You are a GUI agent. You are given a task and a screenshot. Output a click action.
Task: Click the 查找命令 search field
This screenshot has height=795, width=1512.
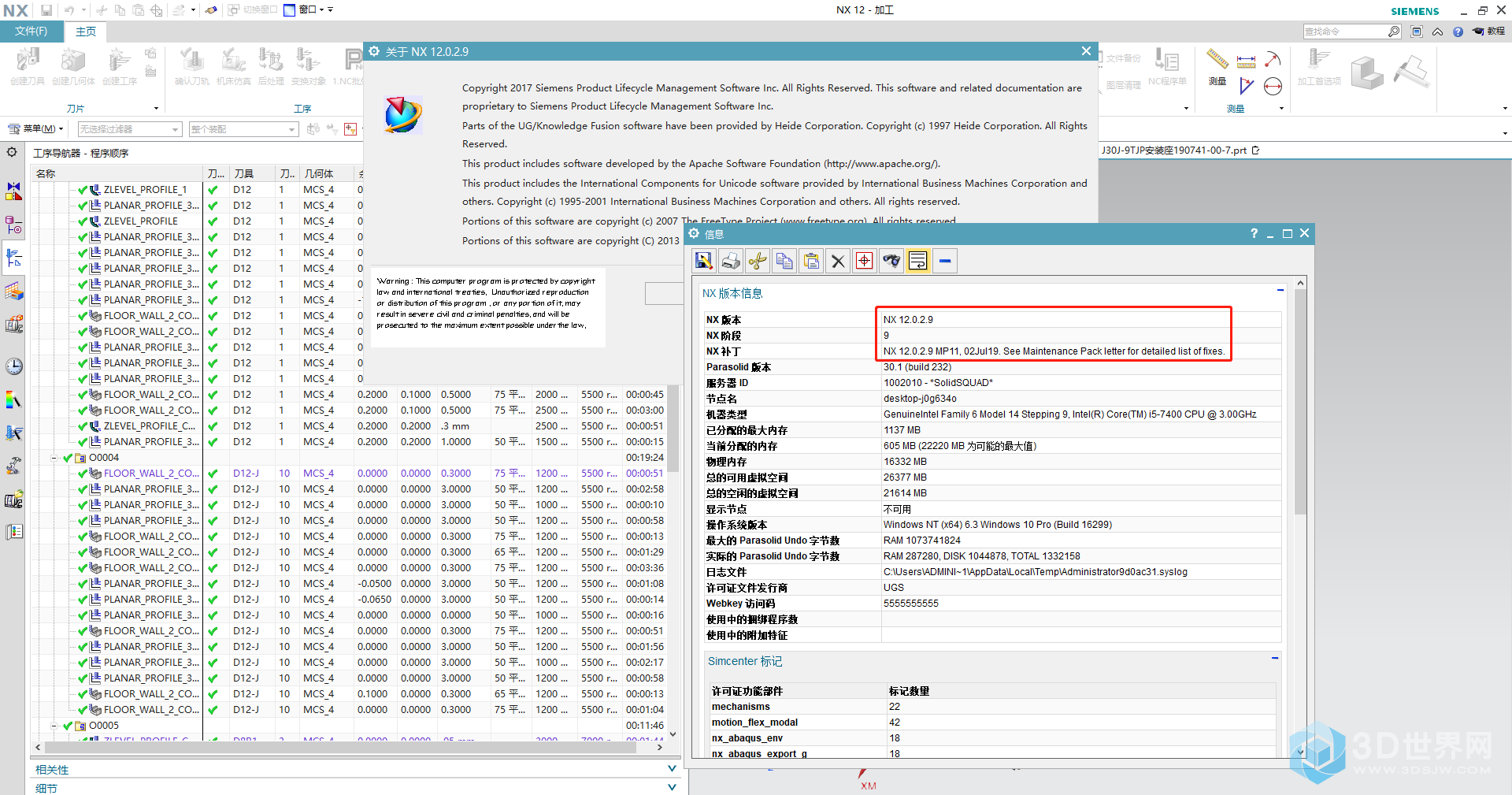tap(1353, 32)
